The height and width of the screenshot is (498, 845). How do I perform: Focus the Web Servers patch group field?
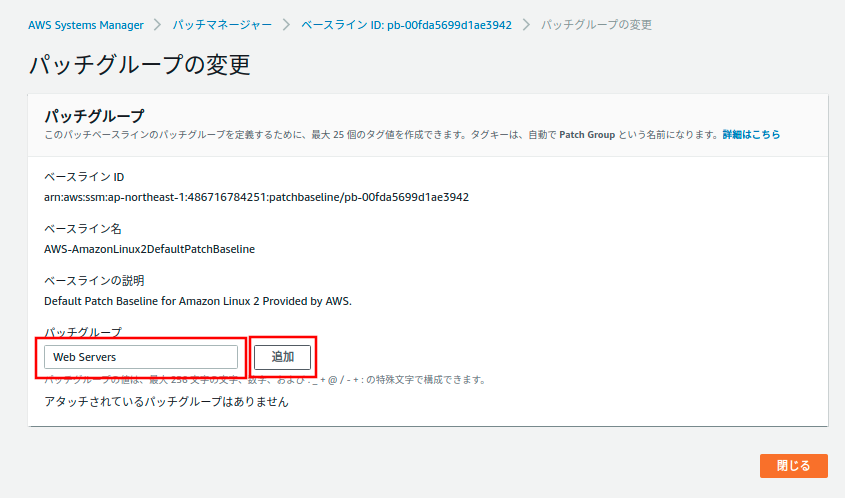tap(140, 357)
